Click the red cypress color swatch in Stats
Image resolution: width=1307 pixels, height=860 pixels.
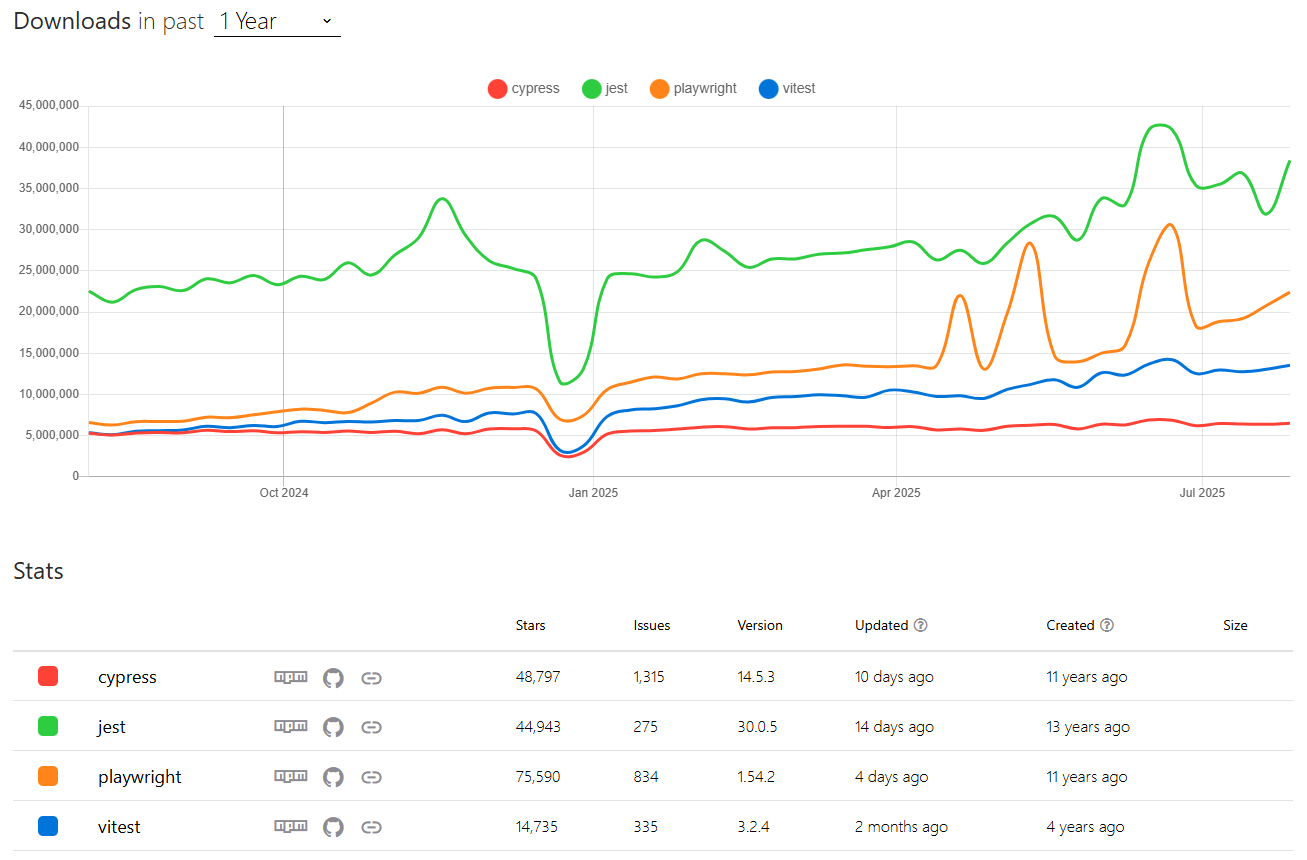coord(47,676)
